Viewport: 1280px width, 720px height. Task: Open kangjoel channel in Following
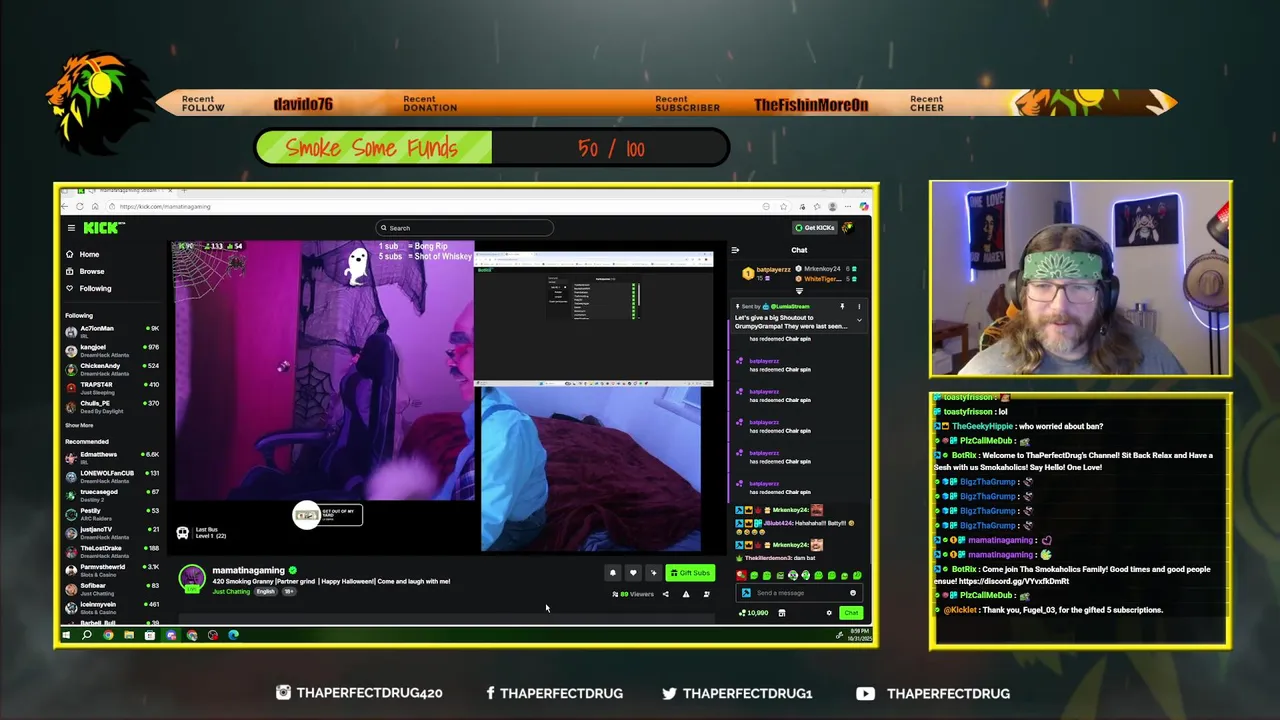point(112,349)
